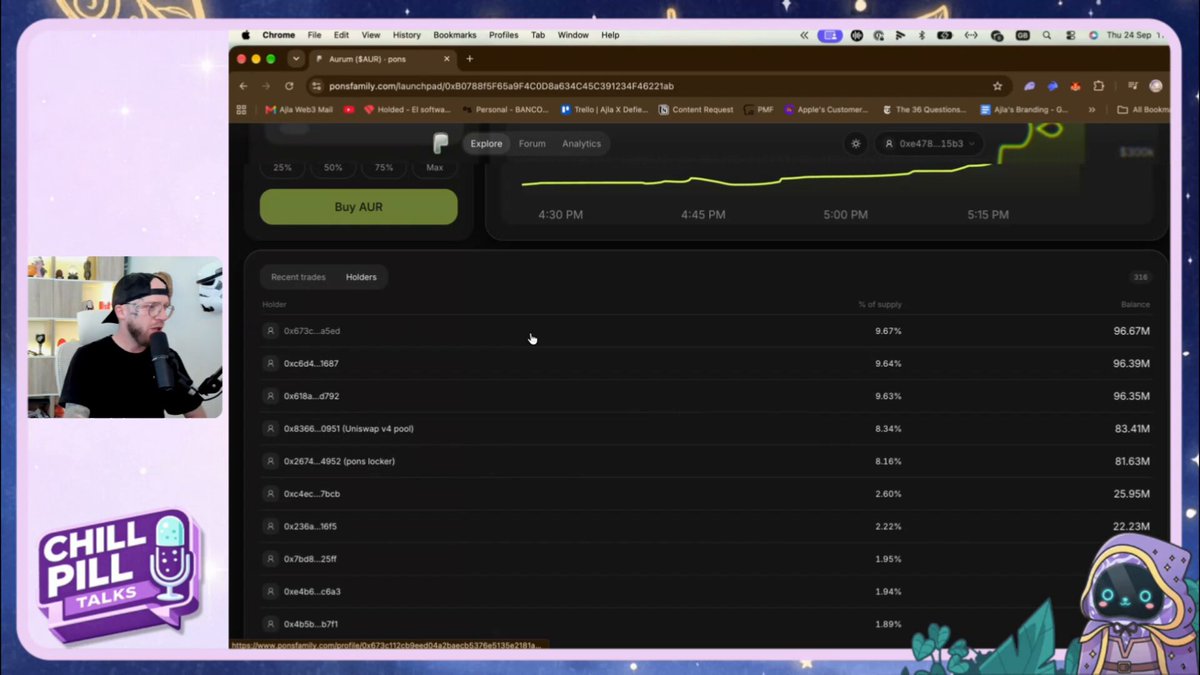The image size is (1200, 675).
Task: Open a new browser tab with plus
Action: coord(470,59)
